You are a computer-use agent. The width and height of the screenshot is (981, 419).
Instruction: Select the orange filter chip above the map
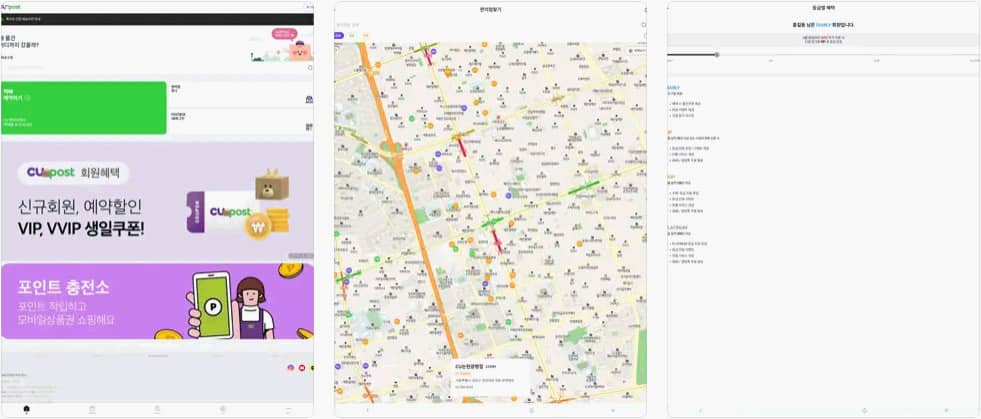tap(366, 36)
